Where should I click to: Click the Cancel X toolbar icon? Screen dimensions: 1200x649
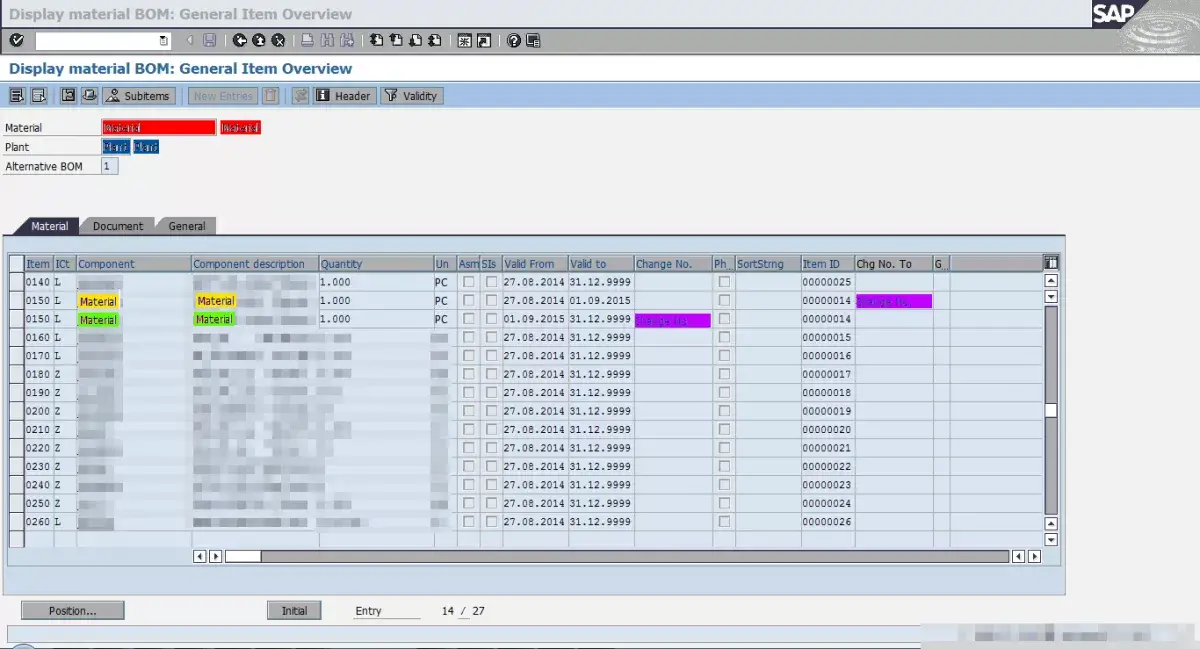[x=278, y=41]
